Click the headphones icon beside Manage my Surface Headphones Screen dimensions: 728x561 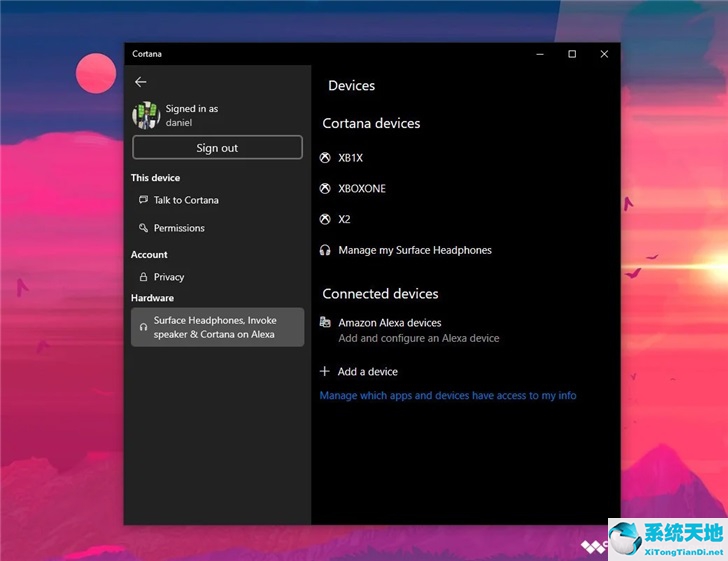[x=325, y=250]
